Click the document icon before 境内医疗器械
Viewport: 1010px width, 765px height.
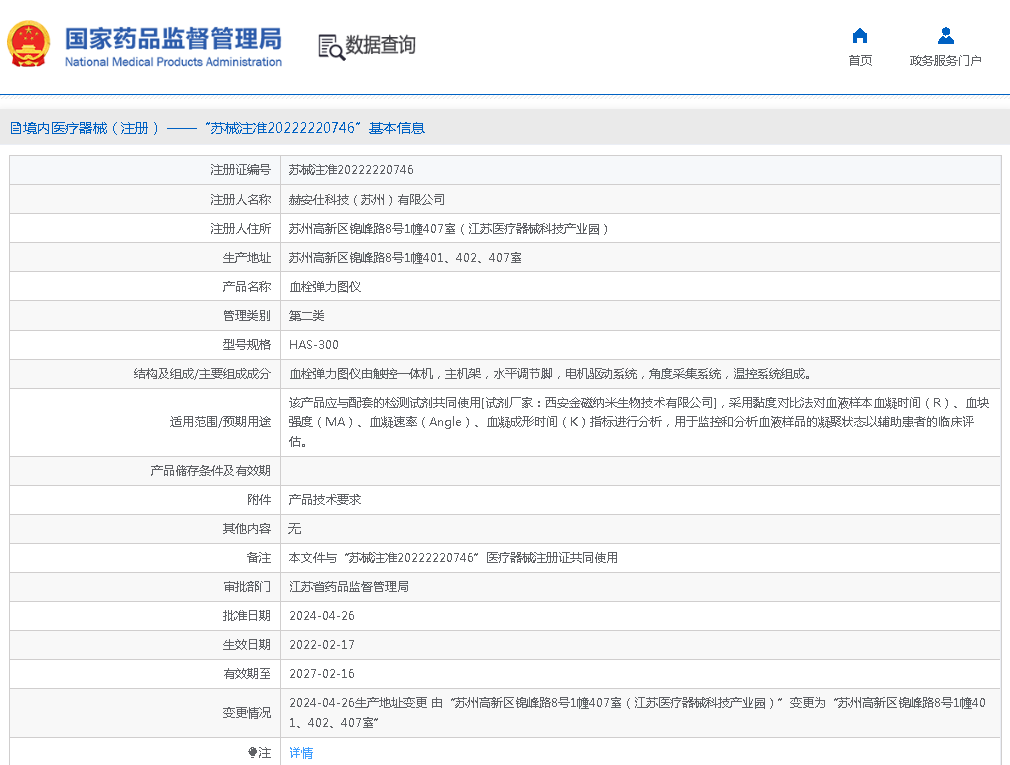tap(15, 128)
